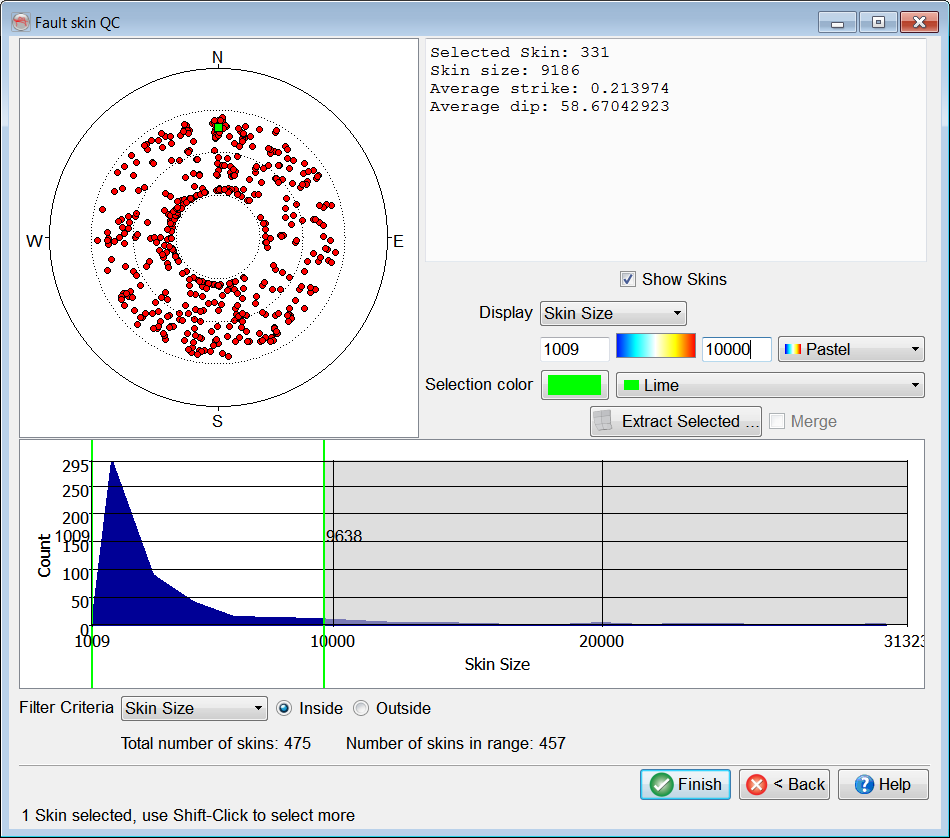Click the maximum value field 10000
The width and height of the screenshot is (950, 838).
(x=736, y=349)
